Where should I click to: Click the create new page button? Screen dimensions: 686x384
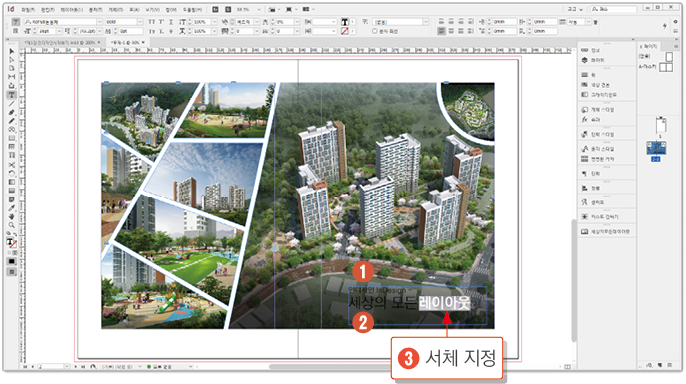[x=661, y=365]
